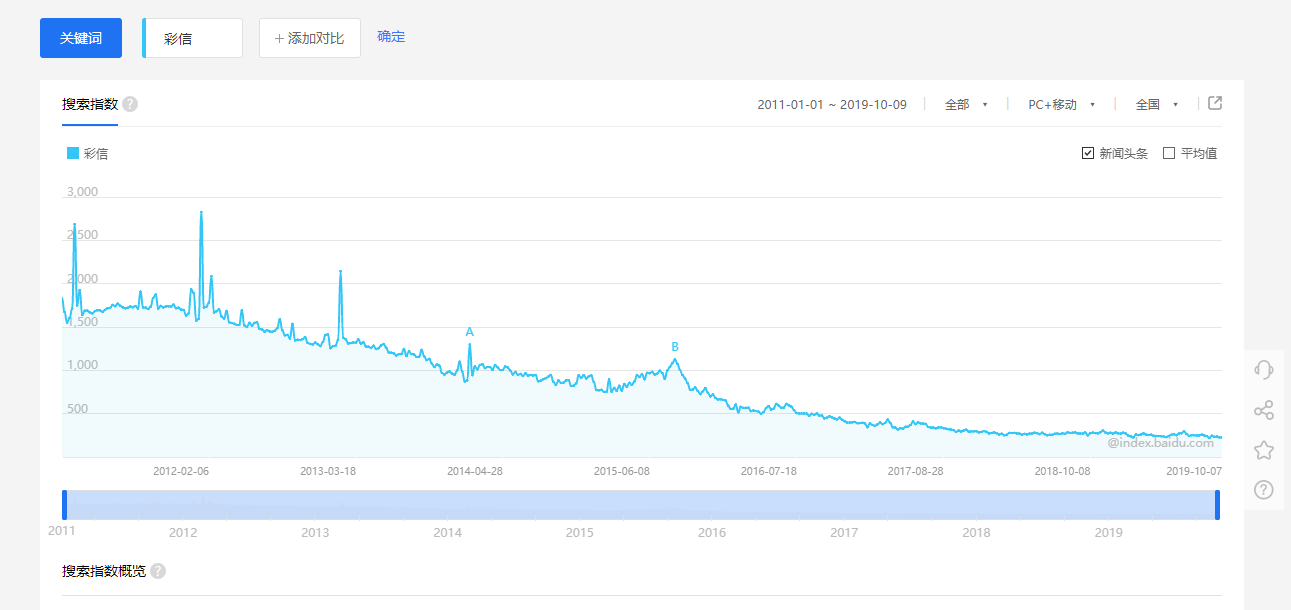
Task: Click 添加对比 to add comparison
Action: tap(309, 38)
